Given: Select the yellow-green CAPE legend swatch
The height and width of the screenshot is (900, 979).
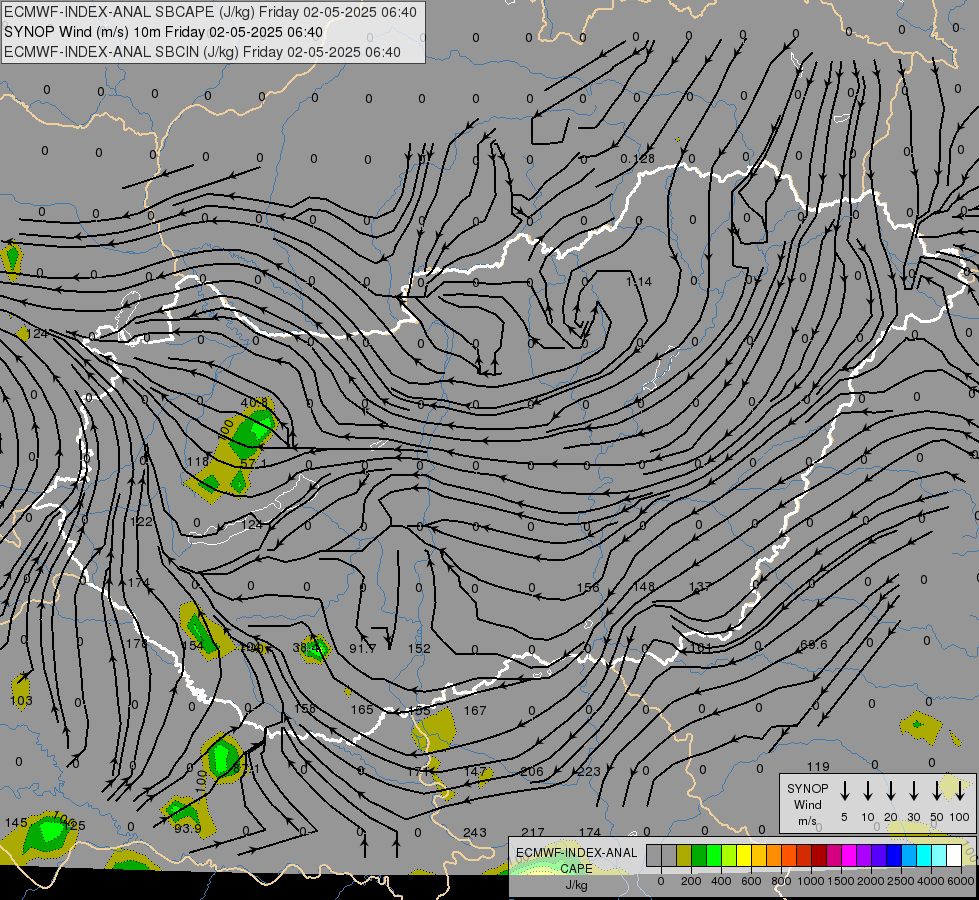Looking at the screenshot, I should point(729,856).
